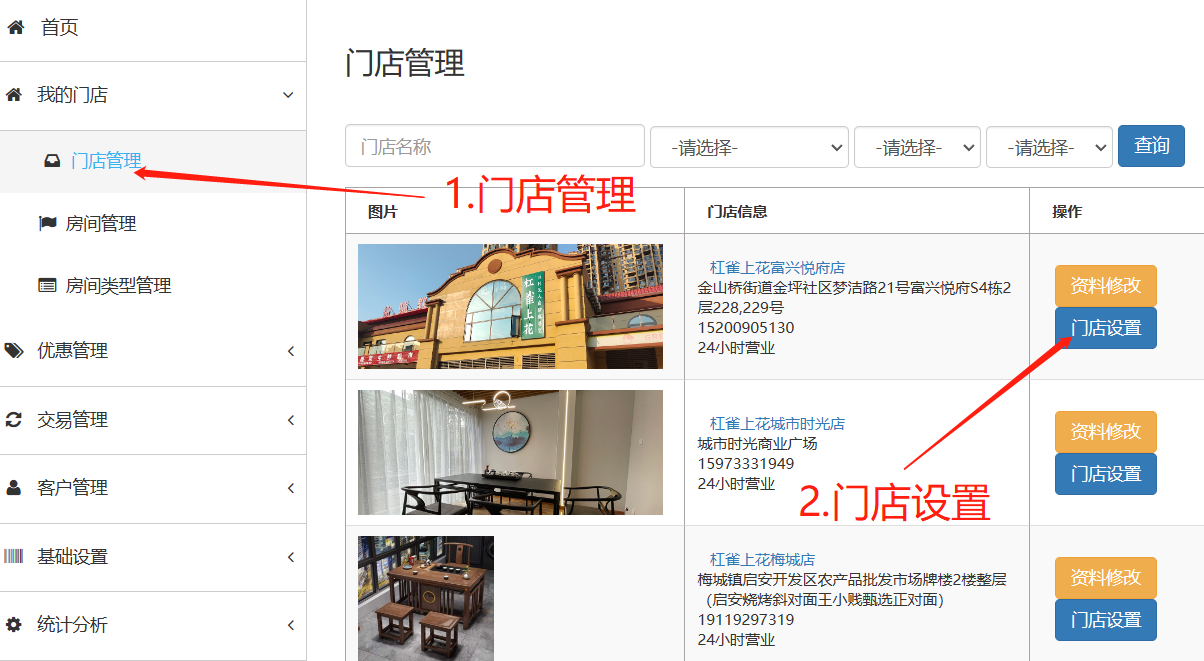The width and height of the screenshot is (1204, 661).
Task: Focus the 门店名称 search field
Action: click(x=494, y=146)
